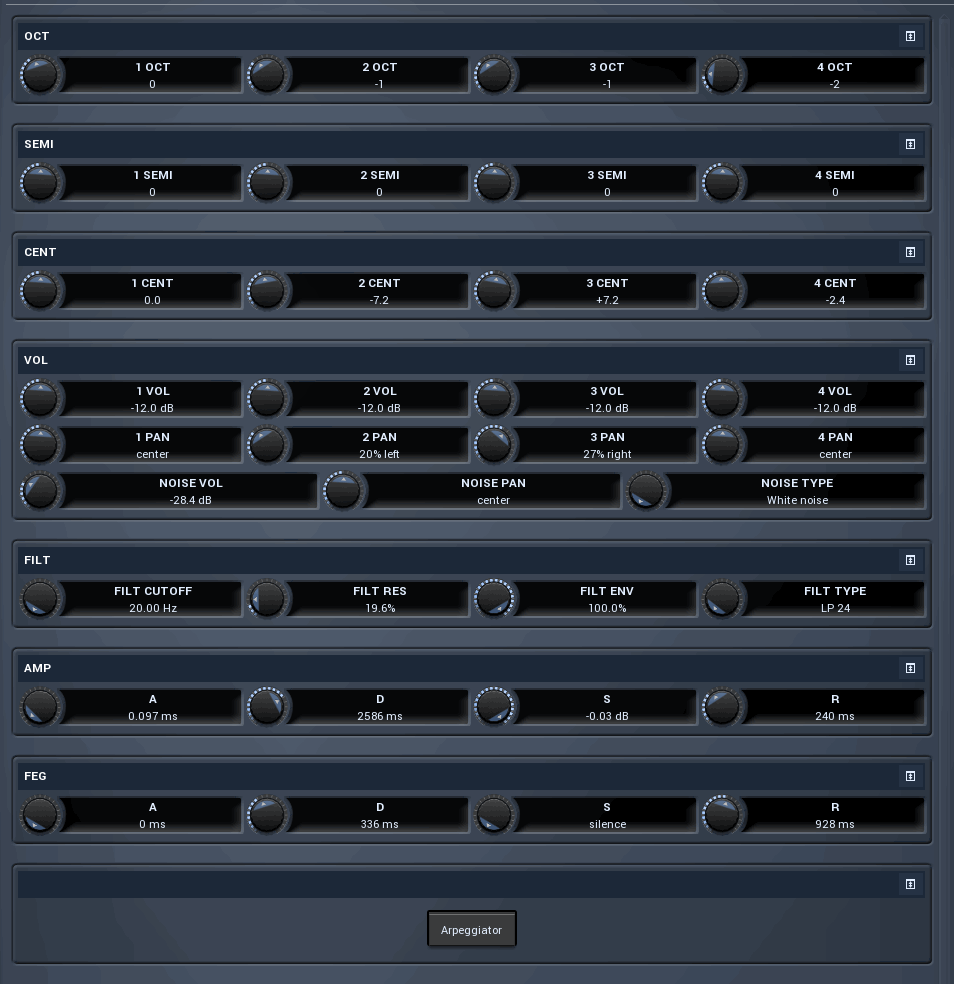Screen dimensions: 954x984
Task: Click the CENT section panel icon
Action: coord(910,252)
